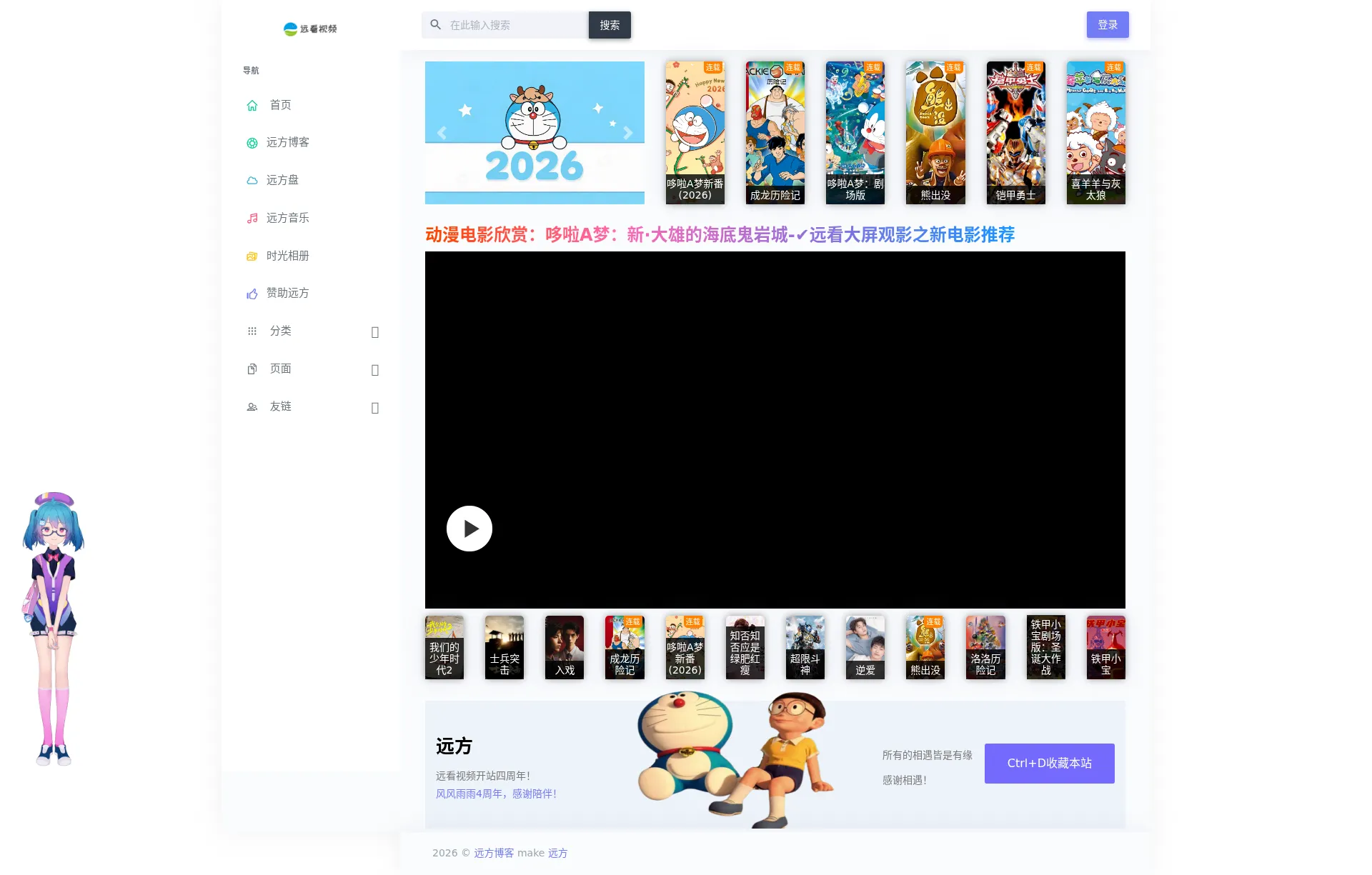This screenshot has height=875, width=1372.
Task: Open 超限斗神 thumbnail
Action: 805,647
